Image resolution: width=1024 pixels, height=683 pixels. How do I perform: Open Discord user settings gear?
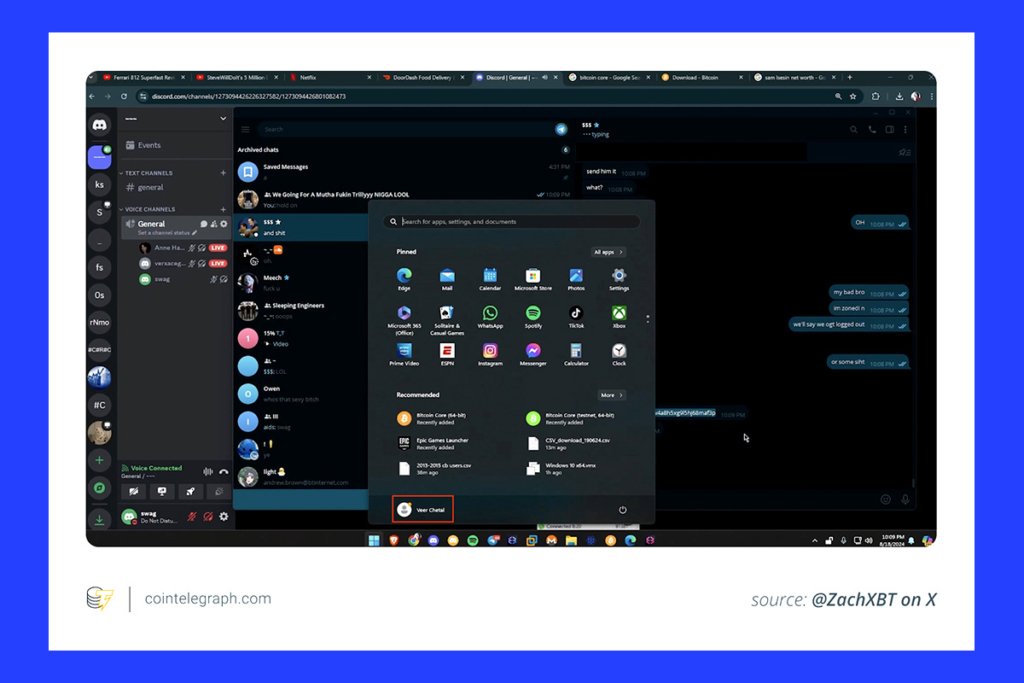tap(224, 517)
